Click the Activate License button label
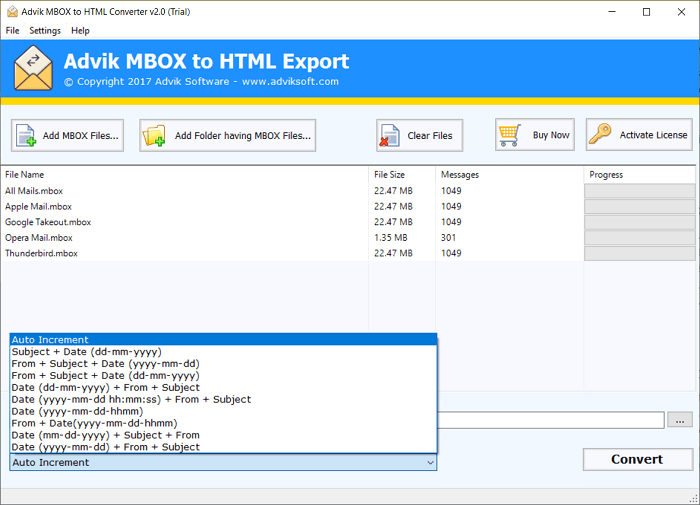 point(654,135)
